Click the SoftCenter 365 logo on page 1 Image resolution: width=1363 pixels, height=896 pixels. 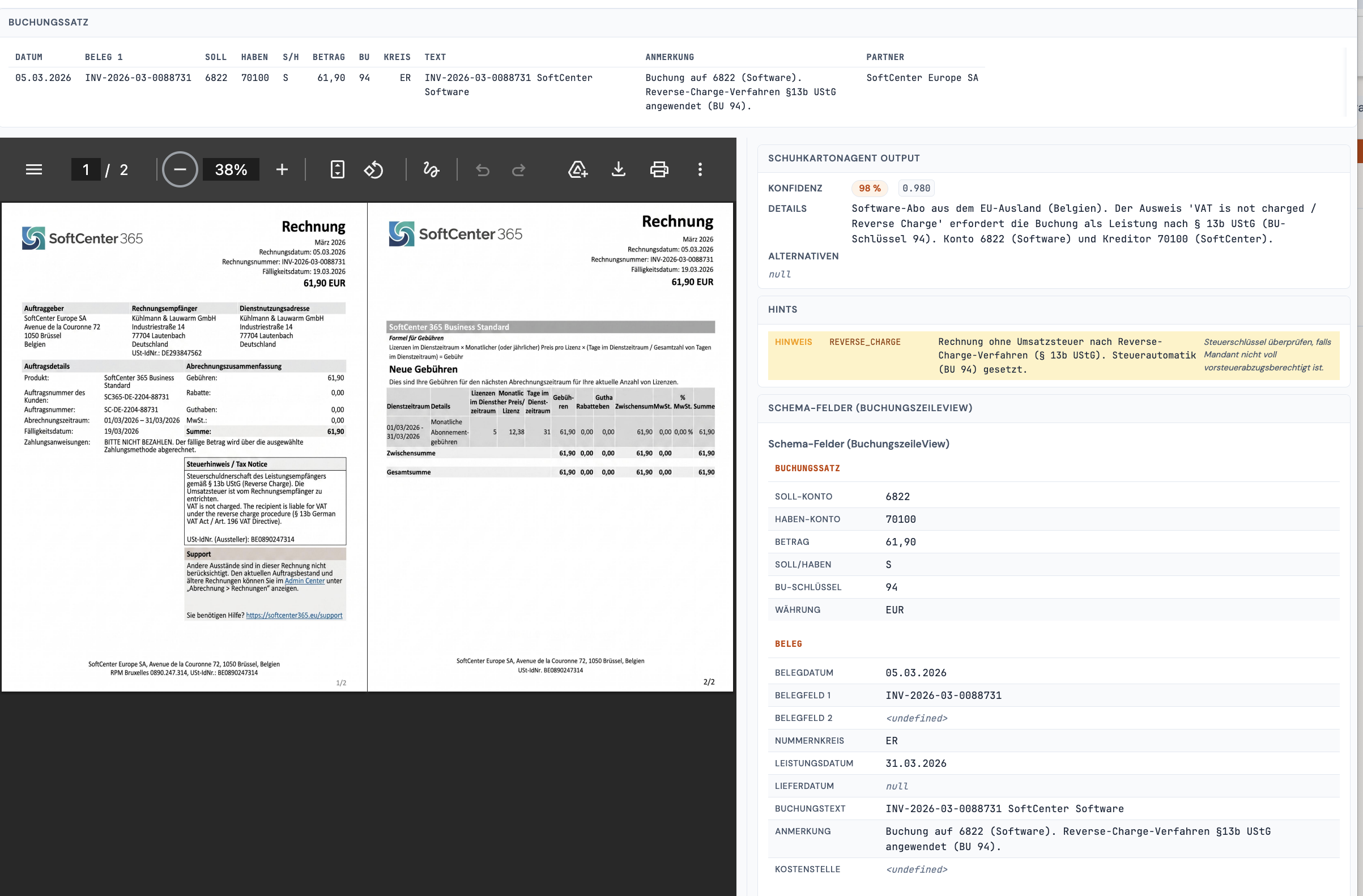83,238
